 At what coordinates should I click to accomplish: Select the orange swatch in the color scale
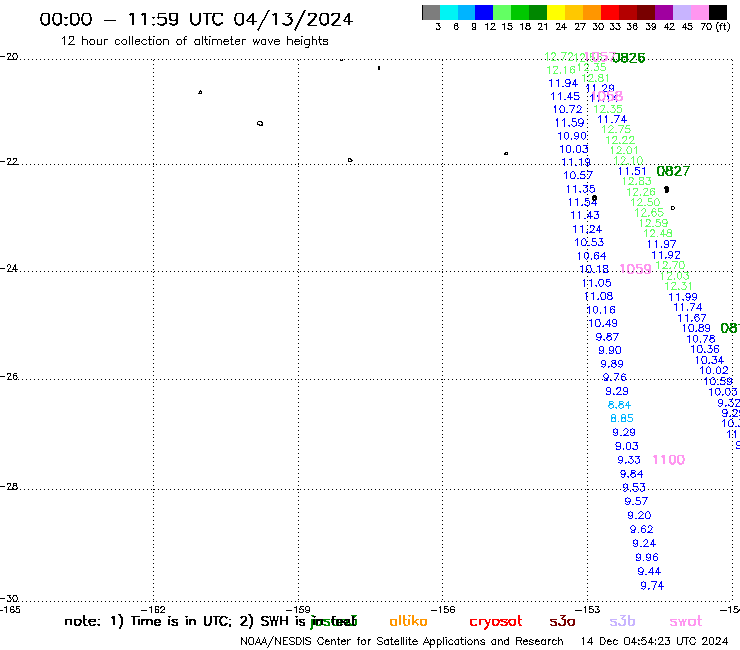point(592,12)
